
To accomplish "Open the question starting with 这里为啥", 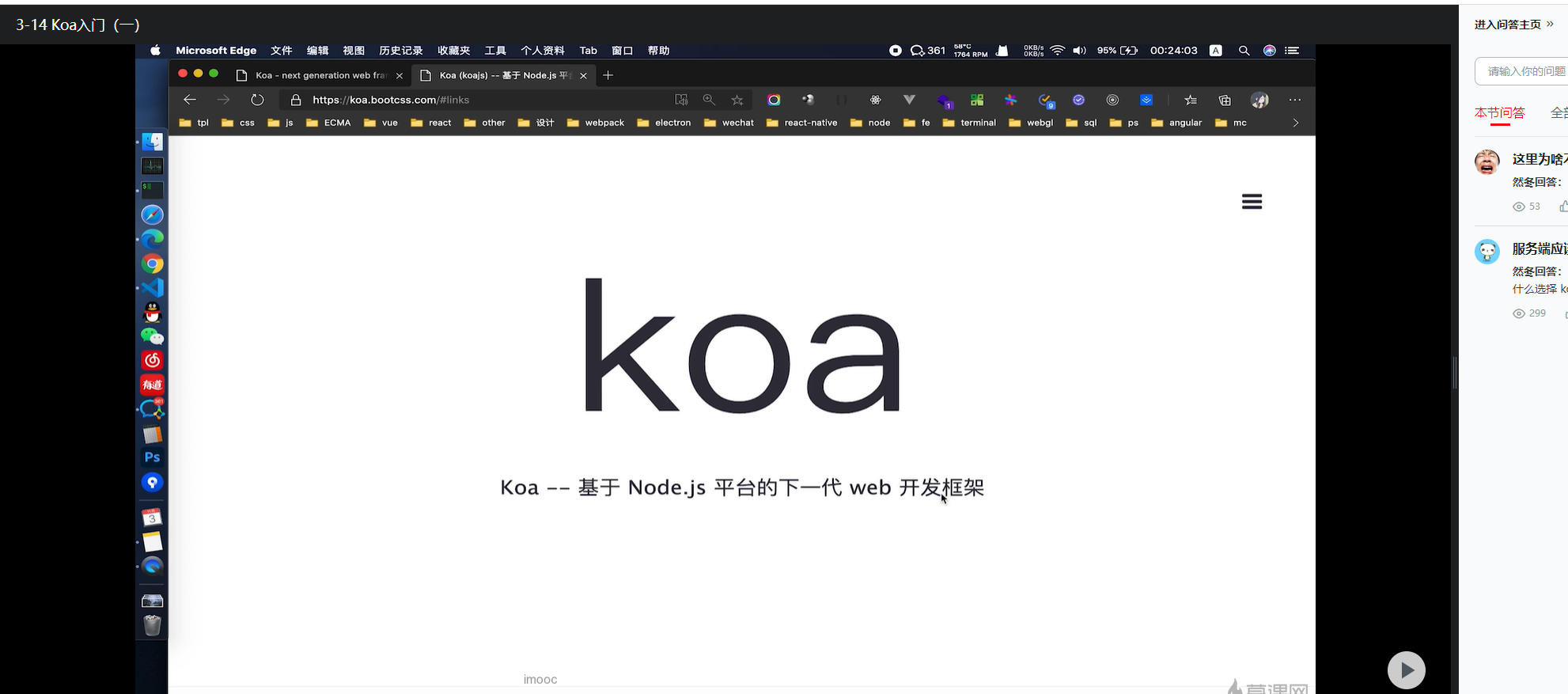I will point(1540,159).
